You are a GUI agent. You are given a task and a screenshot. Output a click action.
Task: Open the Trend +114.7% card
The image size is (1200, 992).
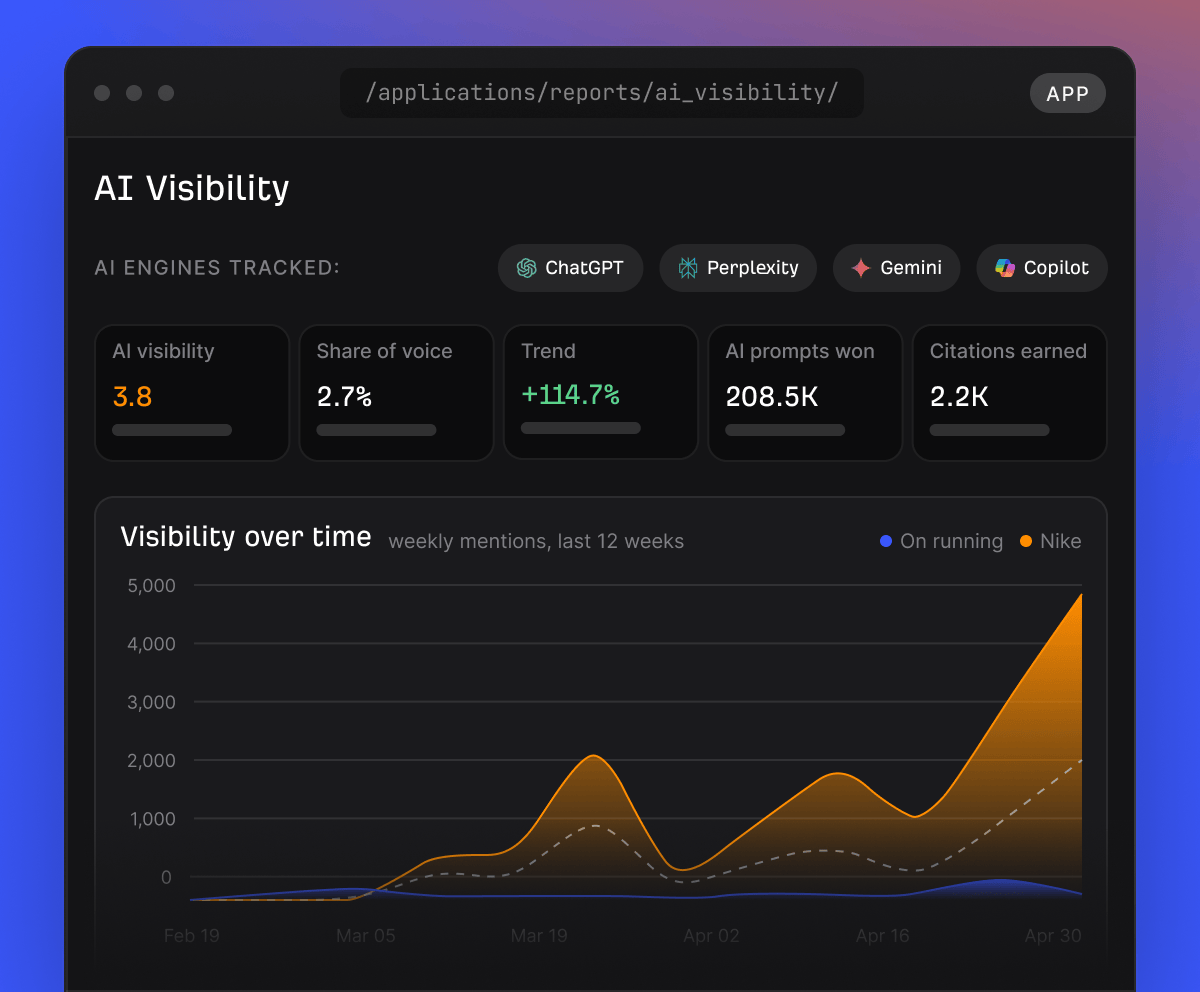[x=601, y=392]
